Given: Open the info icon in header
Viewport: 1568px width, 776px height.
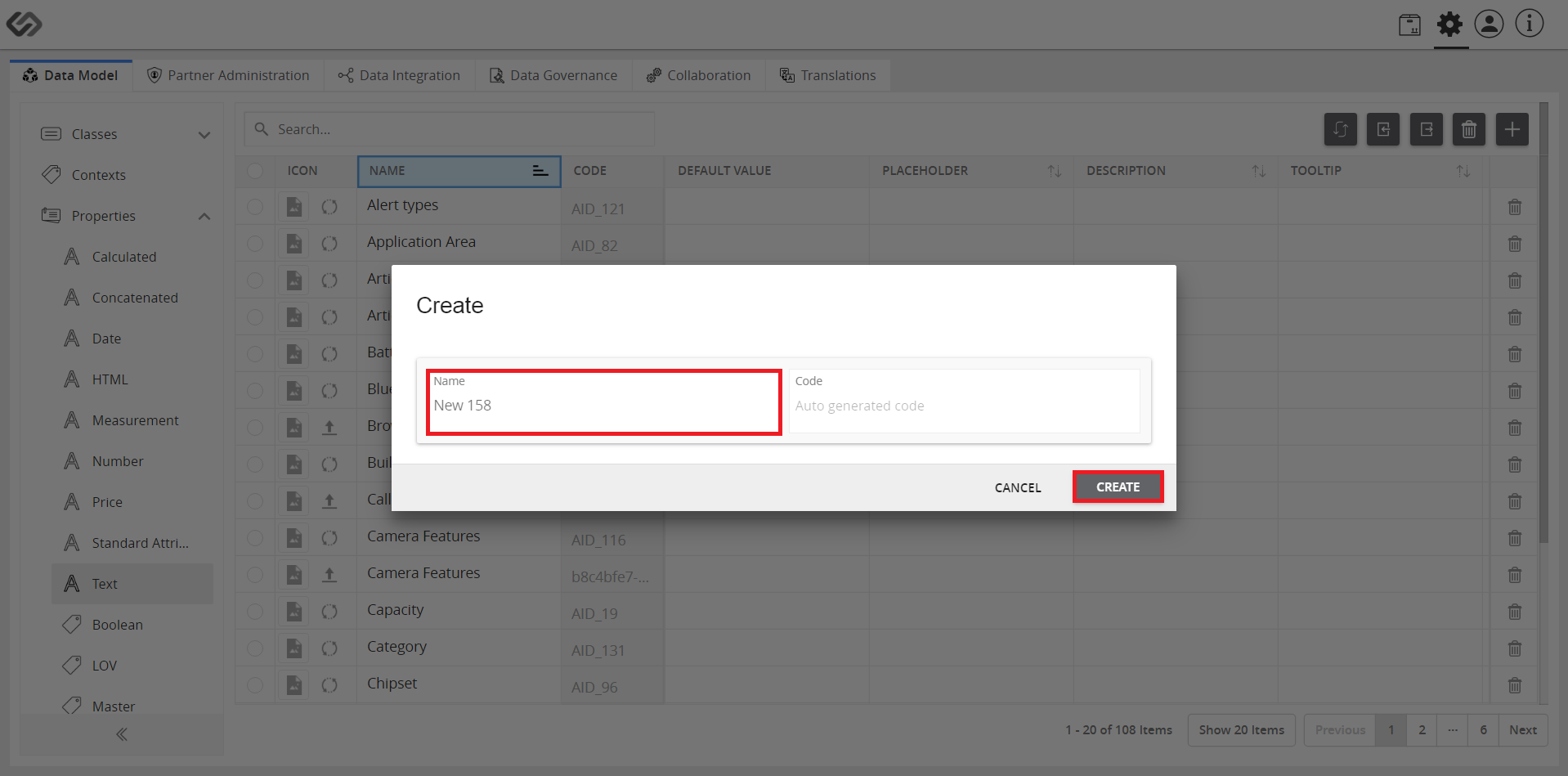Looking at the screenshot, I should point(1529,24).
